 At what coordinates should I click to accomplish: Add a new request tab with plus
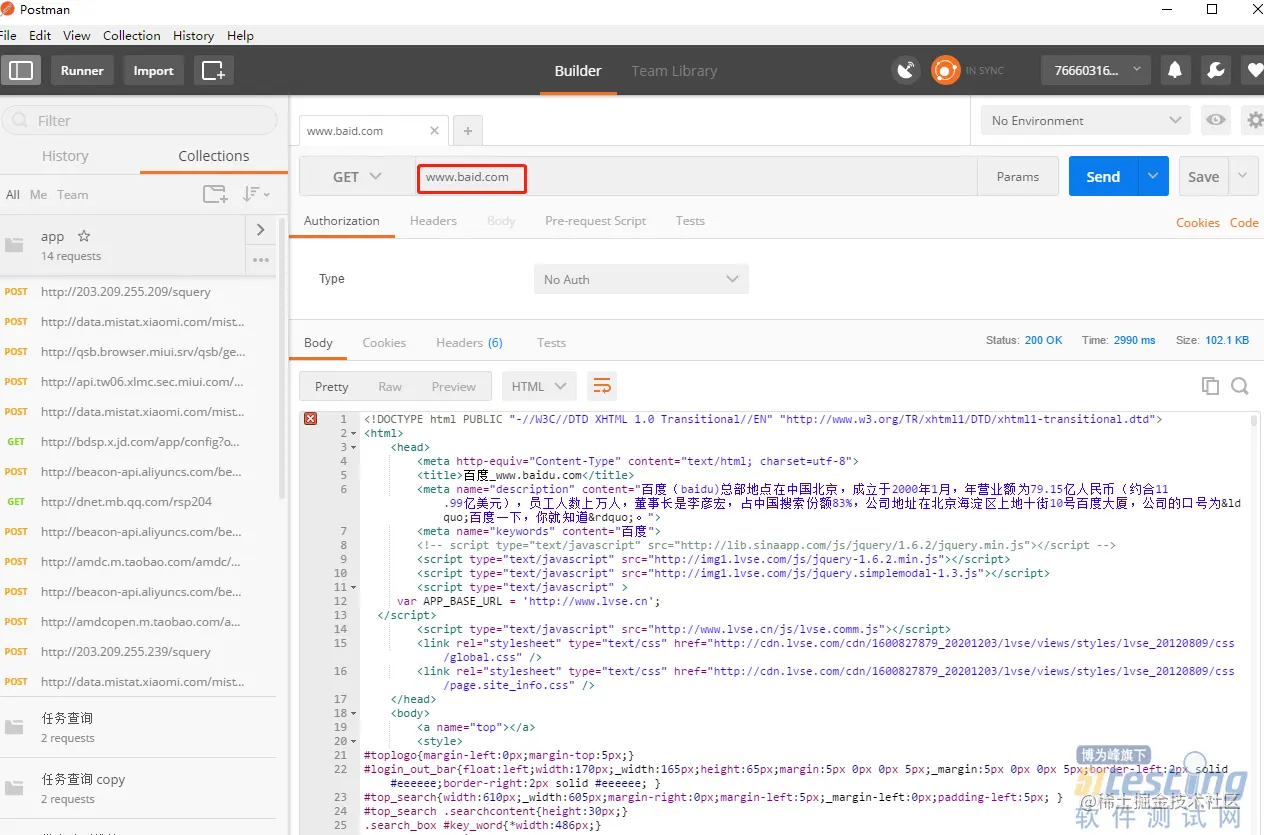(x=467, y=130)
